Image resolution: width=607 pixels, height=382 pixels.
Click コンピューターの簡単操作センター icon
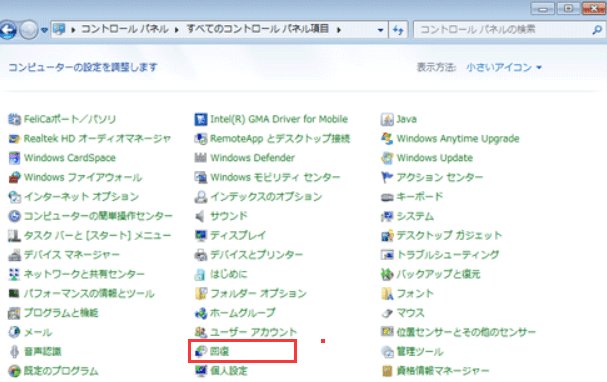[x=14, y=216]
